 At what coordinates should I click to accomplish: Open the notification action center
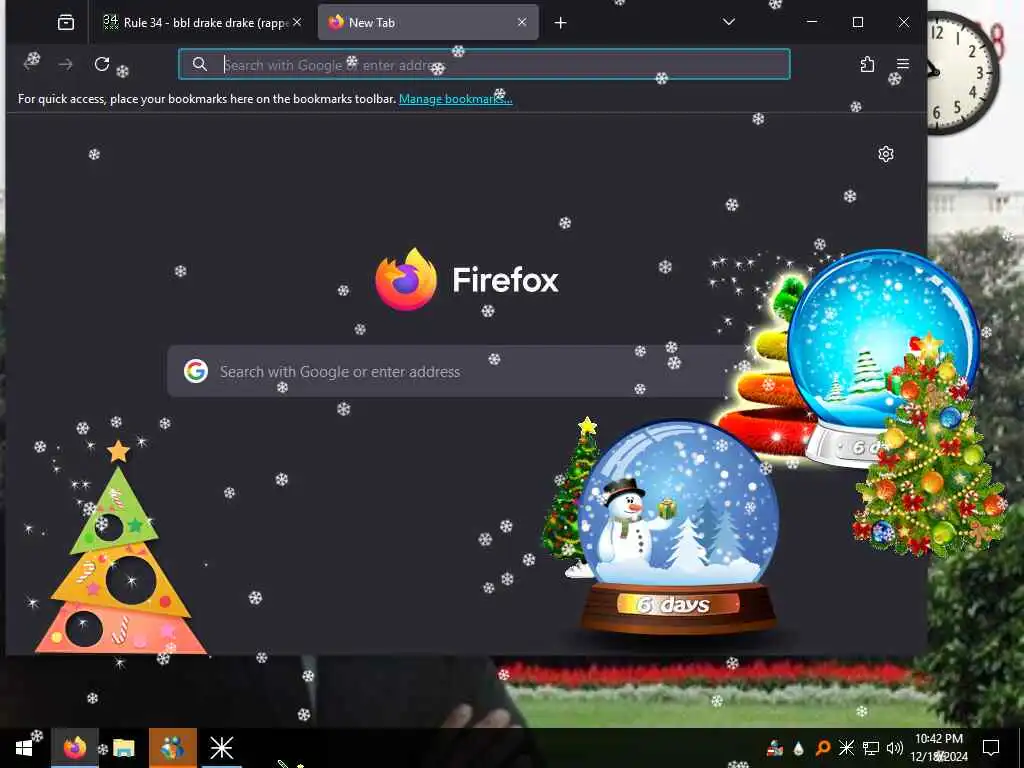[x=991, y=748]
